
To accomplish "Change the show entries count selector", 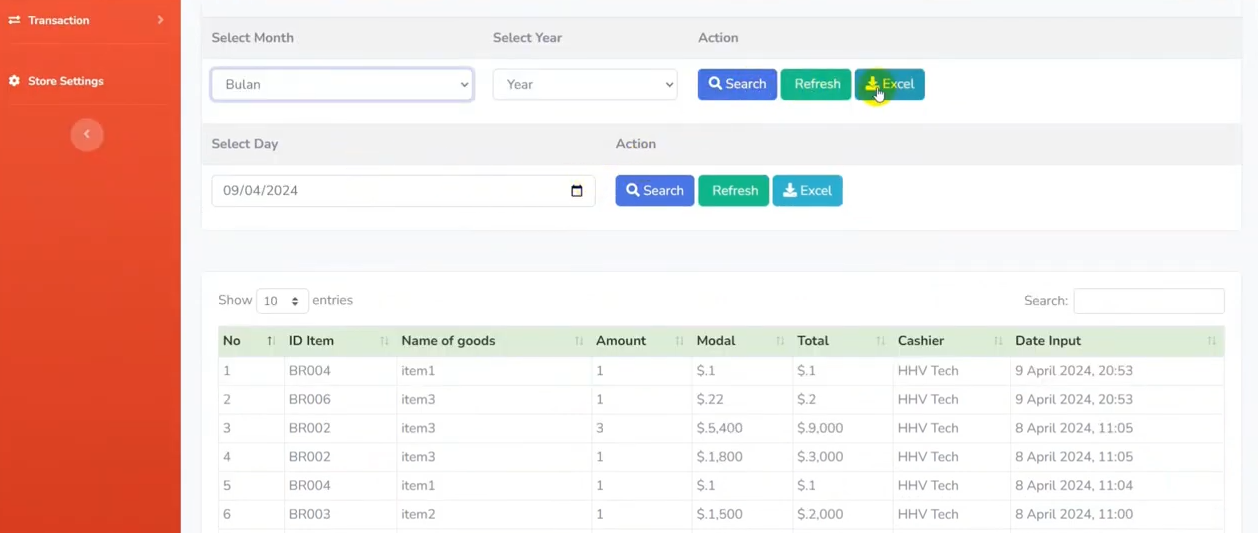I will pos(282,301).
